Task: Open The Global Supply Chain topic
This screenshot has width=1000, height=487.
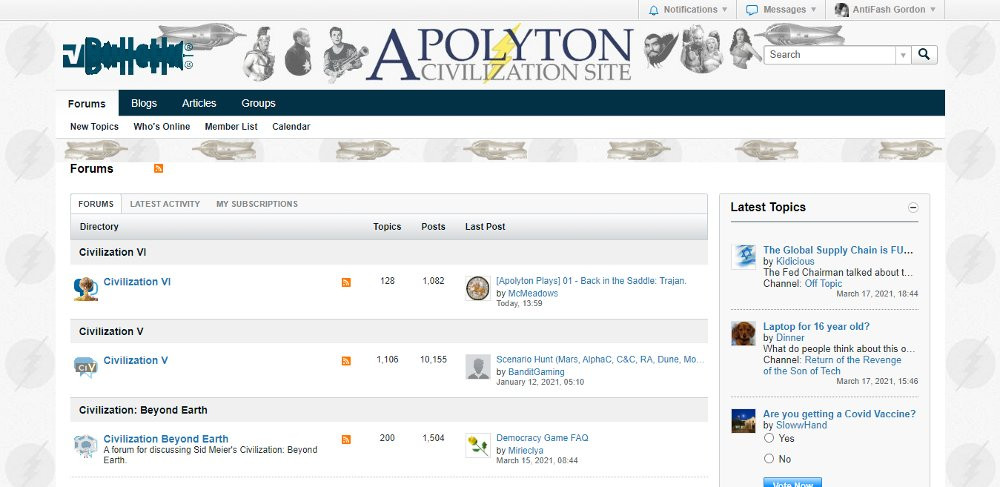Action: coord(838,250)
